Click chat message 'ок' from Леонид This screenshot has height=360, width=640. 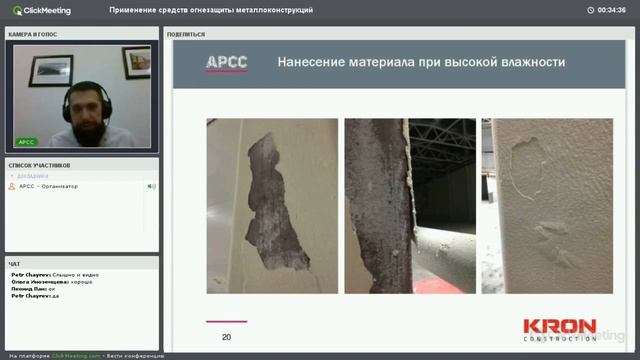[52, 289]
